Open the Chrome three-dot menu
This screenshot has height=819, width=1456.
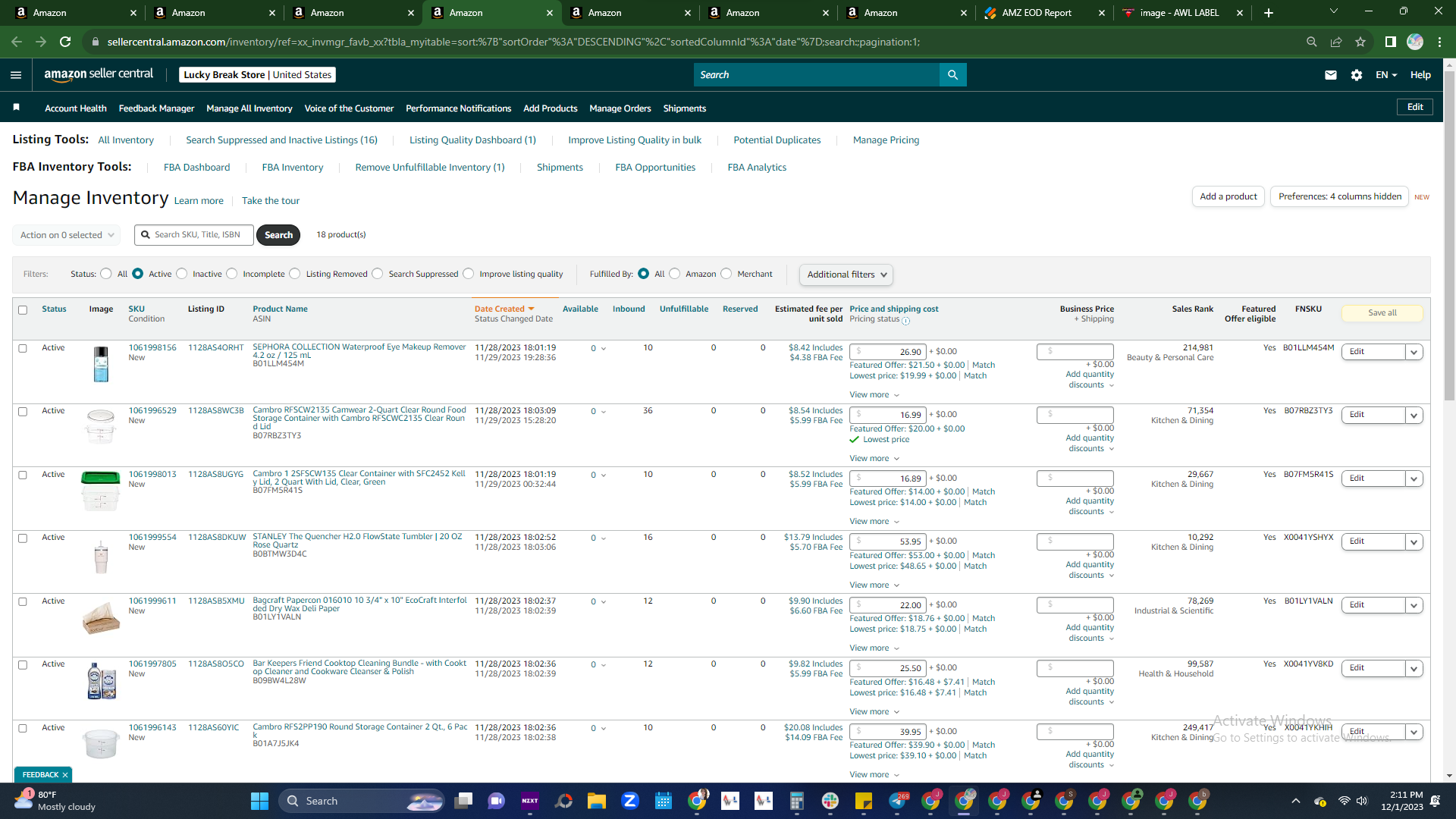[1439, 42]
